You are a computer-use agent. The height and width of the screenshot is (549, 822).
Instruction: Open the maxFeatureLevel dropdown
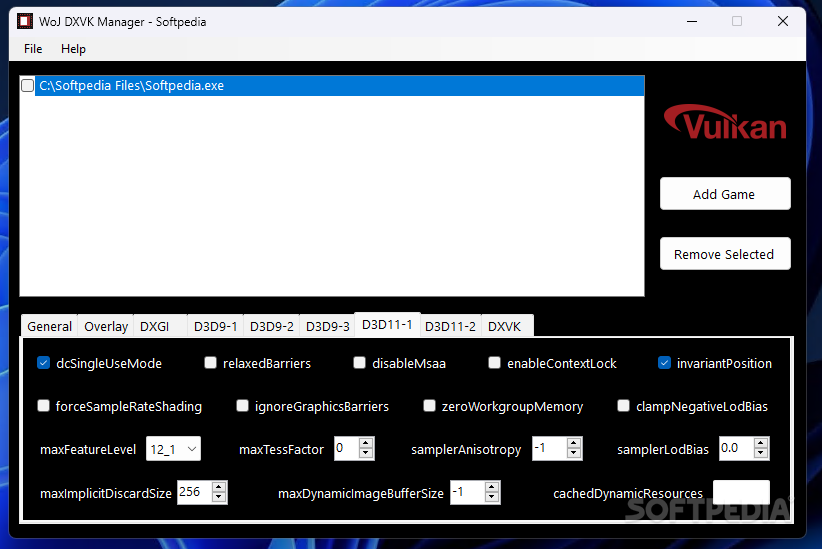(x=174, y=449)
